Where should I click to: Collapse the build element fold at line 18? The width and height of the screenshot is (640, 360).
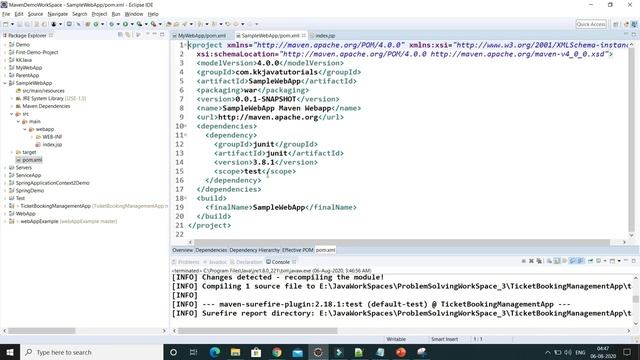coord(186,198)
